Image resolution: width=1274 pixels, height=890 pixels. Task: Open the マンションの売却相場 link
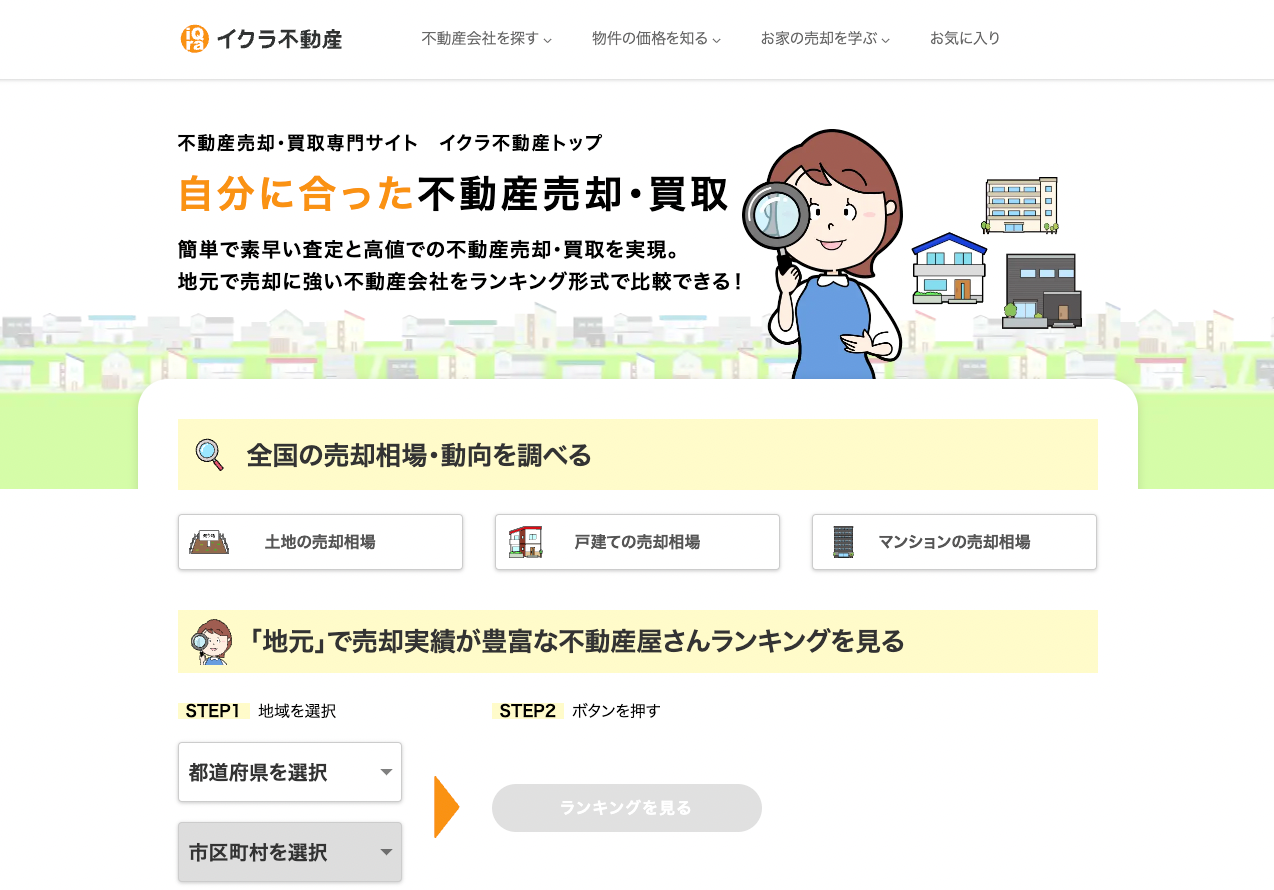[954, 542]
